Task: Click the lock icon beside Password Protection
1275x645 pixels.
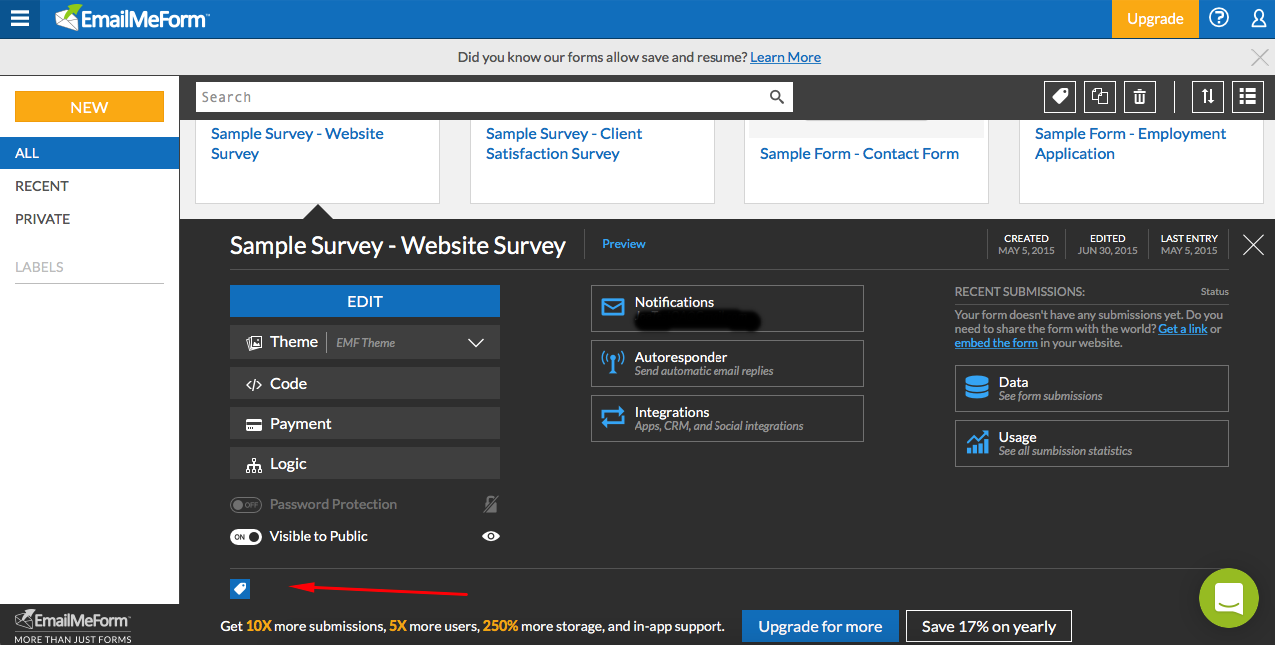Action: click(490, 504)
